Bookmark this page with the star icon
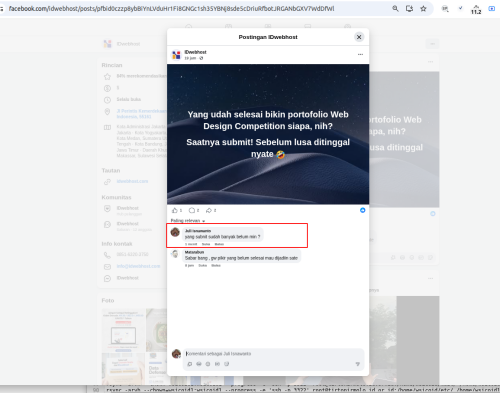 click(x=423, y=9)
